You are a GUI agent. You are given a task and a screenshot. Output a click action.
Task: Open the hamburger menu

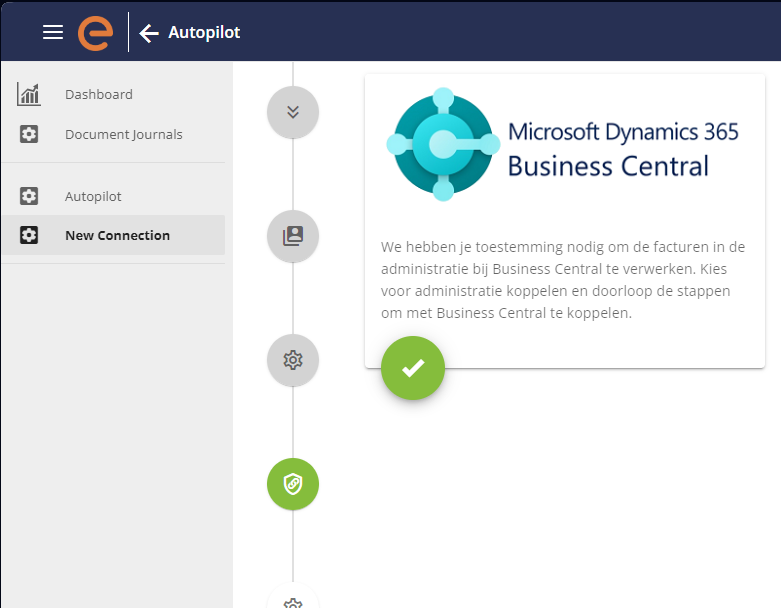pos(53,32)
